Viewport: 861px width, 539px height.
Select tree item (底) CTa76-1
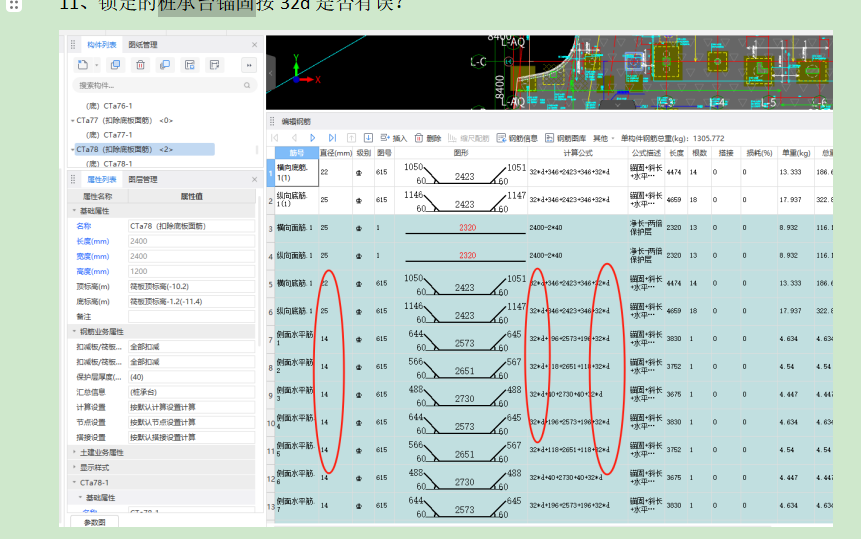(109, 105)
